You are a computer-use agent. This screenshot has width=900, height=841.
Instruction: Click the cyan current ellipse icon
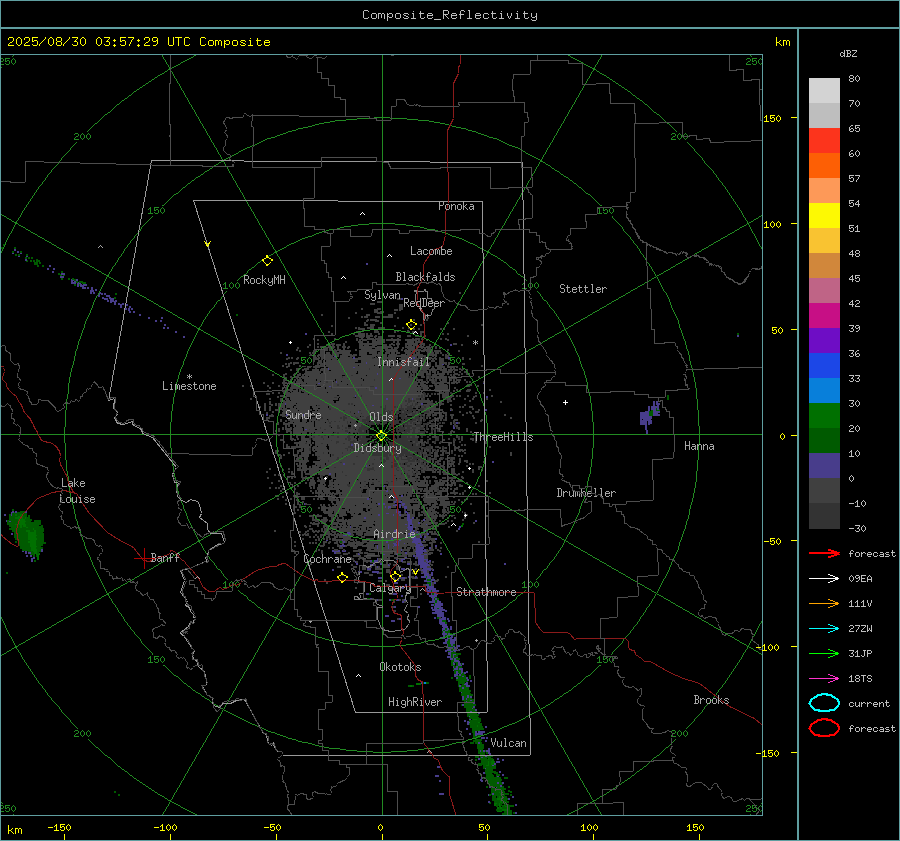coord(824,703)
